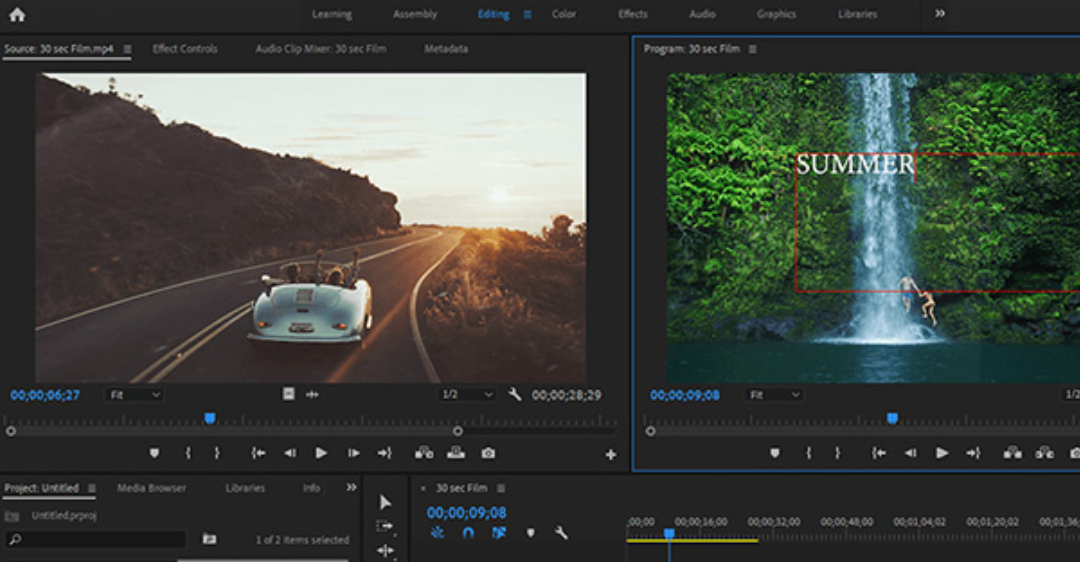Click the timeline Add Marker icon
Image resolution: width=1080 pixels, height=562 pixels.
pos(530,532)
